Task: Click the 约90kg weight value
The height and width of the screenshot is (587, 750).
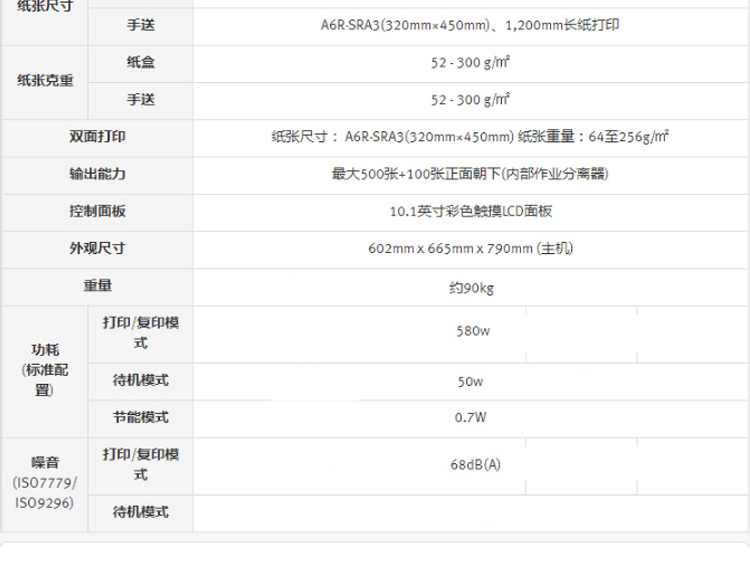Action: (x=469, y=287)
